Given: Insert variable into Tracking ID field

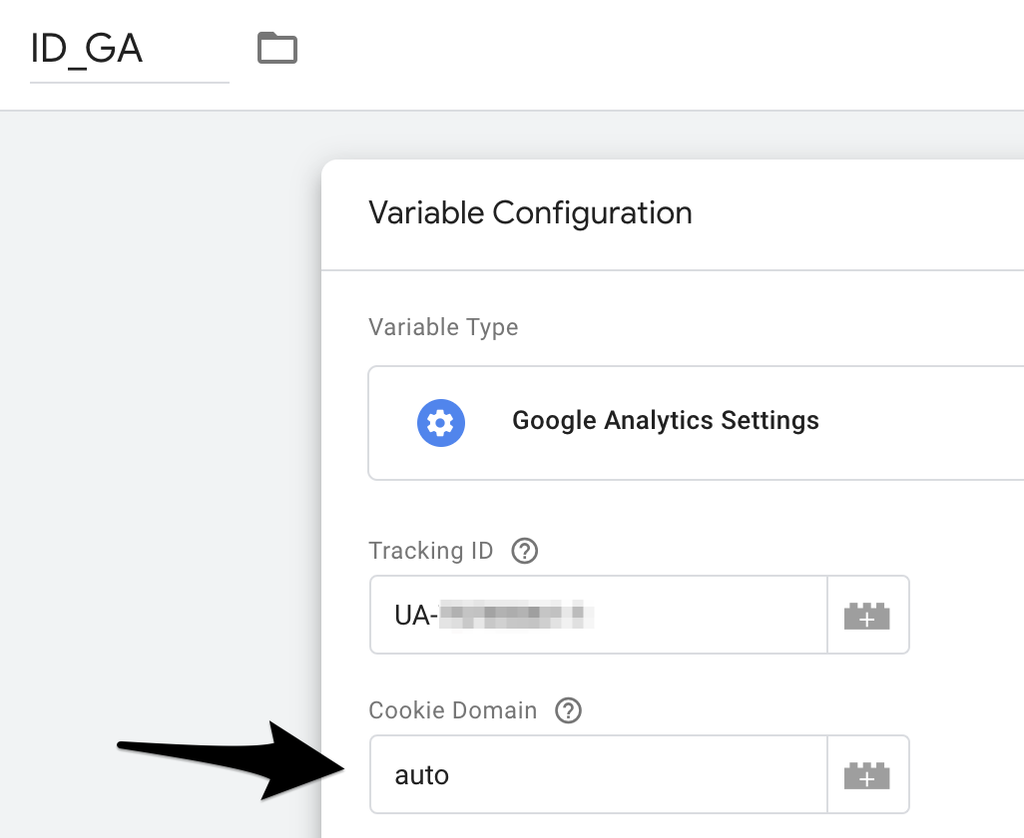Looking at the screenshot, I should (867, 615).
